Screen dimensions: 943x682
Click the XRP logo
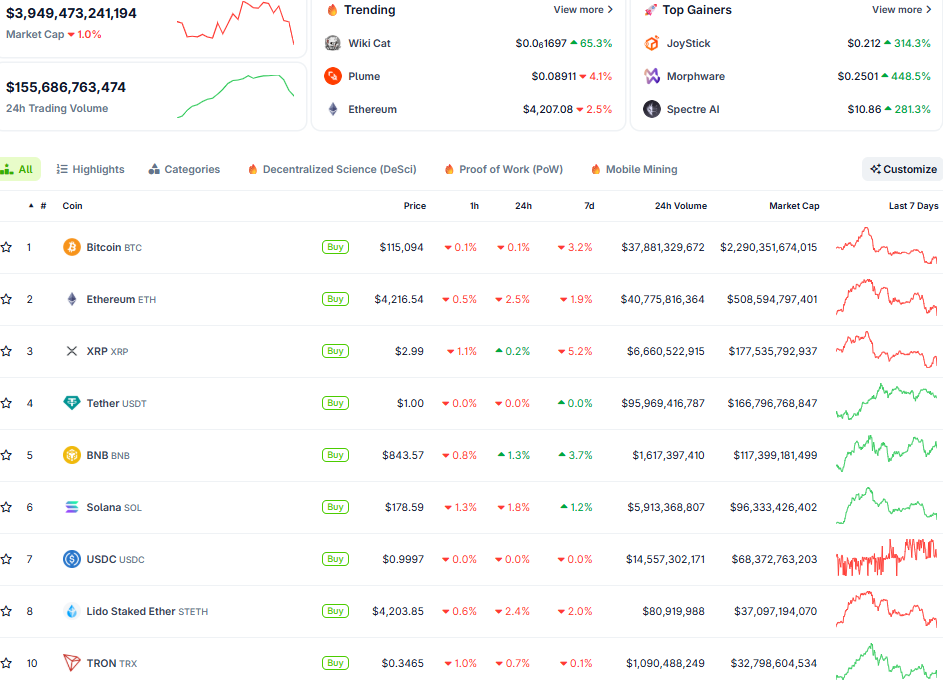pyautogui.click(x=71, y=350)
